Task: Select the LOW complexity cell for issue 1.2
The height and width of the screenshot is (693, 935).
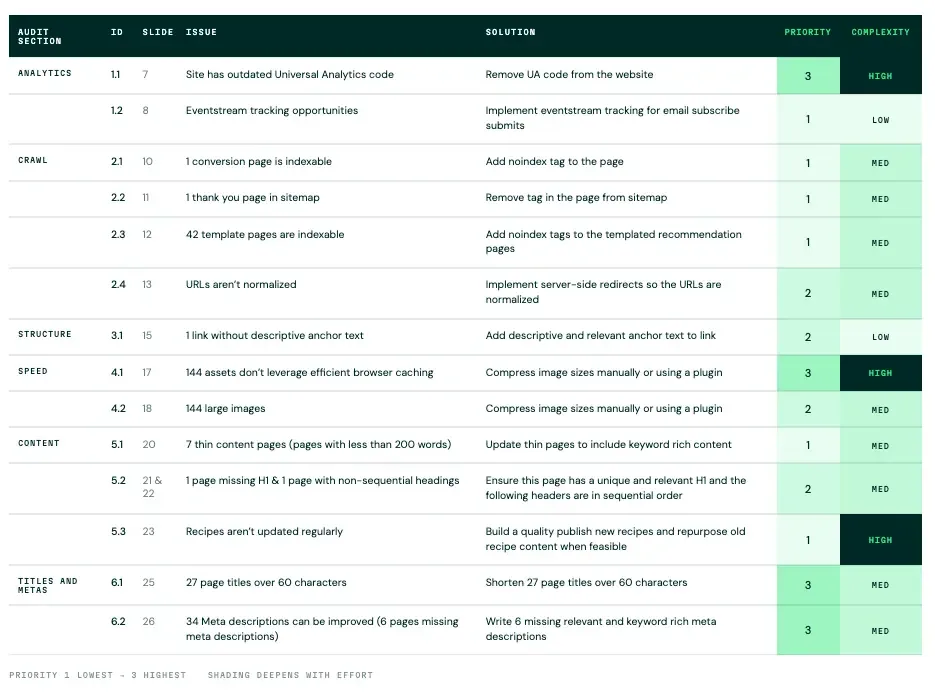Action: (881, 119)
